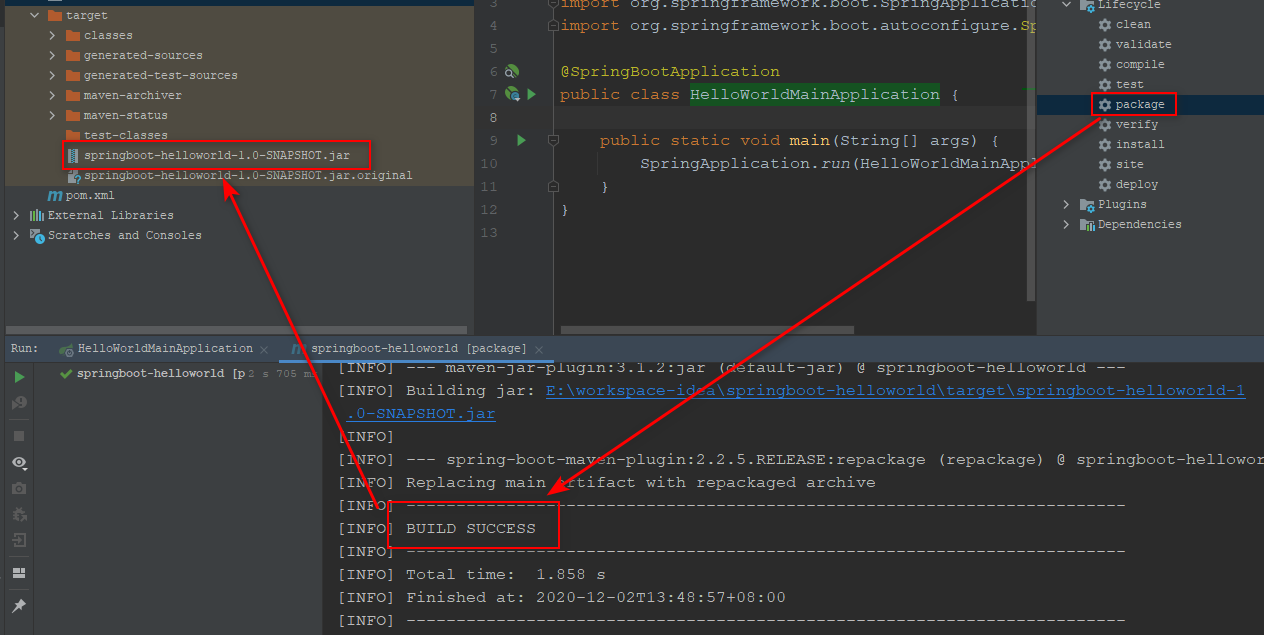Select the test-classes folder

(x=117, y=135)
